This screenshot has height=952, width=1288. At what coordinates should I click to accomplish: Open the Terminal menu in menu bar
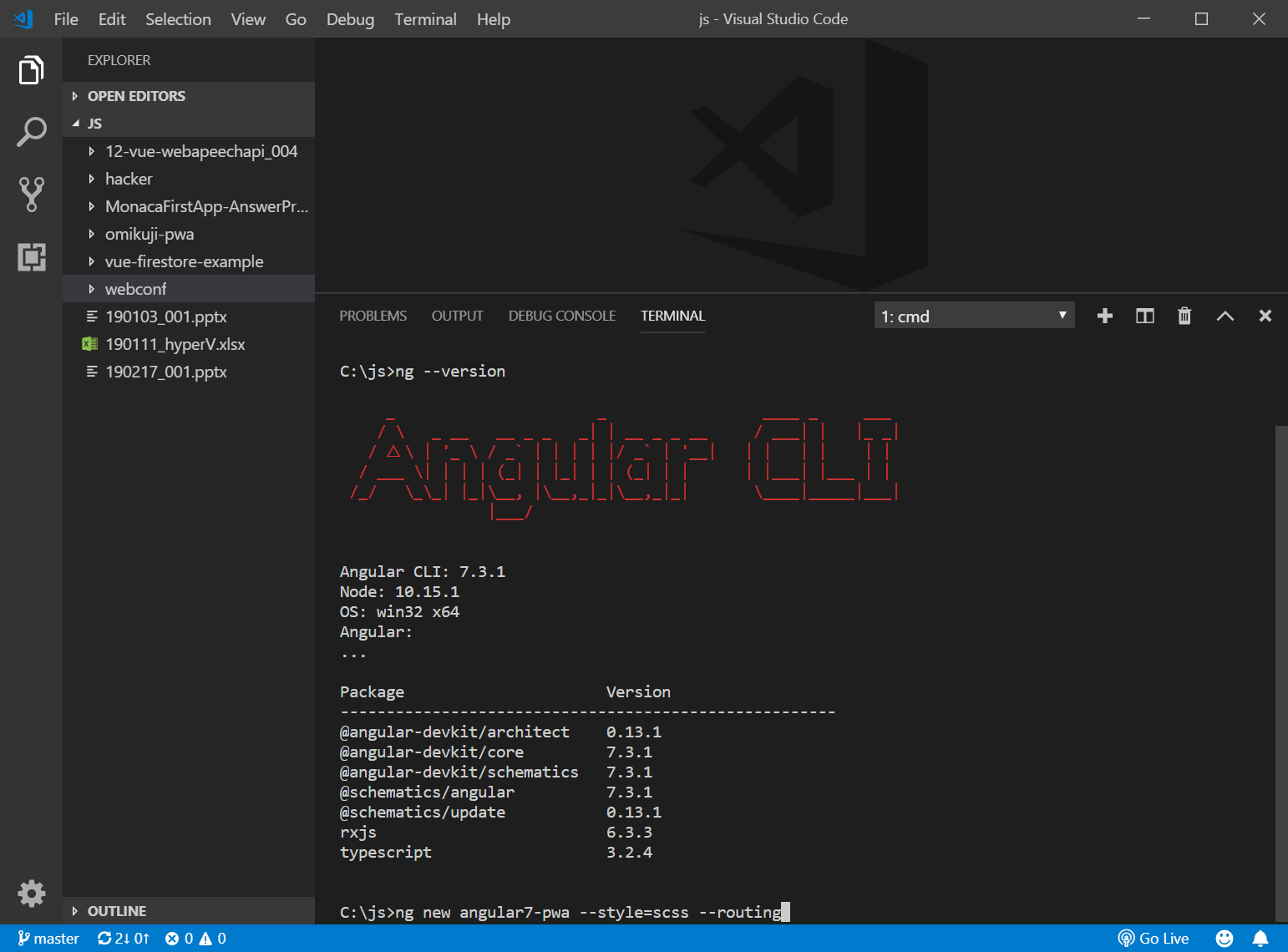(x=425, y=19)
